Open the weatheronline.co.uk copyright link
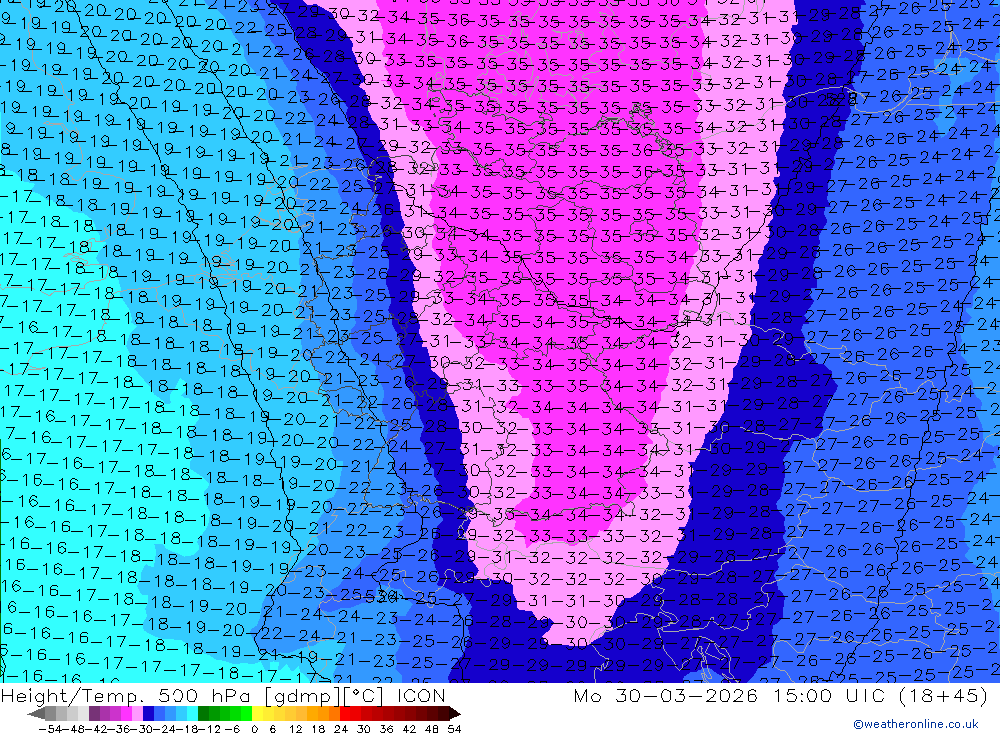Viewport: 1000px width, 733px height. click(916, 724)
